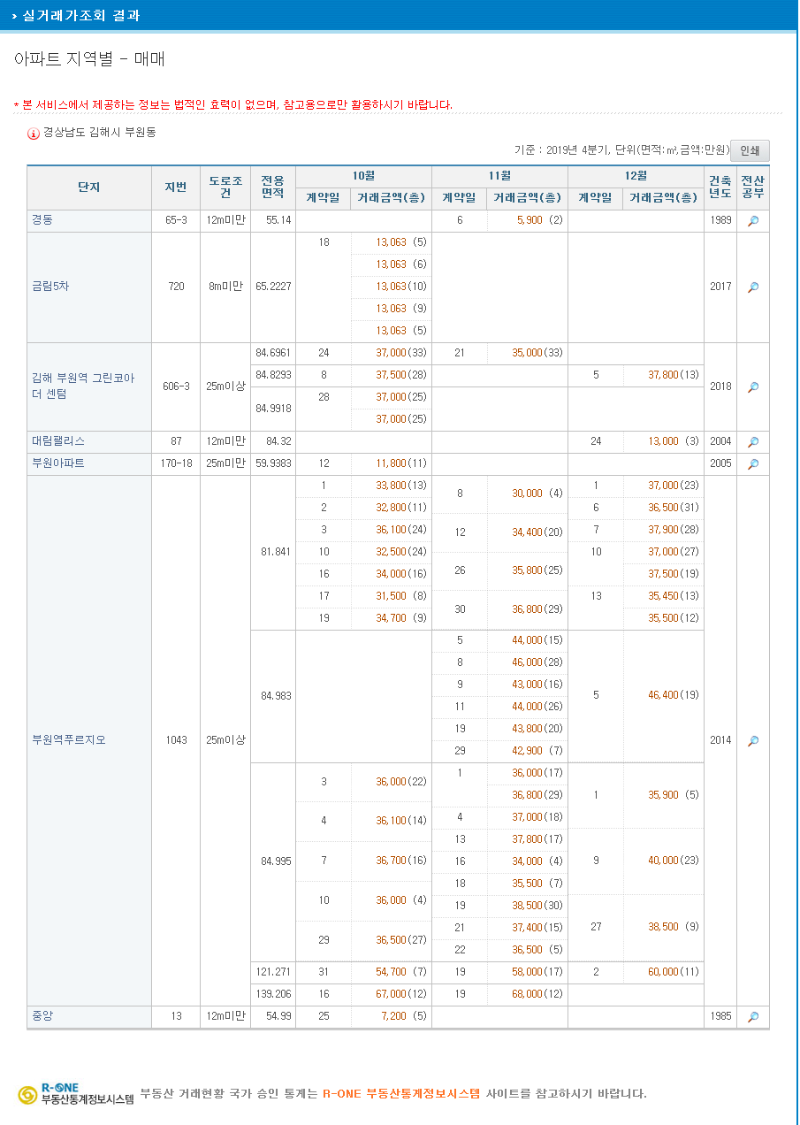This screenshot has height=1125, width=800.
Task: Click the 인쇄 print button
Action: click(750, 151)
